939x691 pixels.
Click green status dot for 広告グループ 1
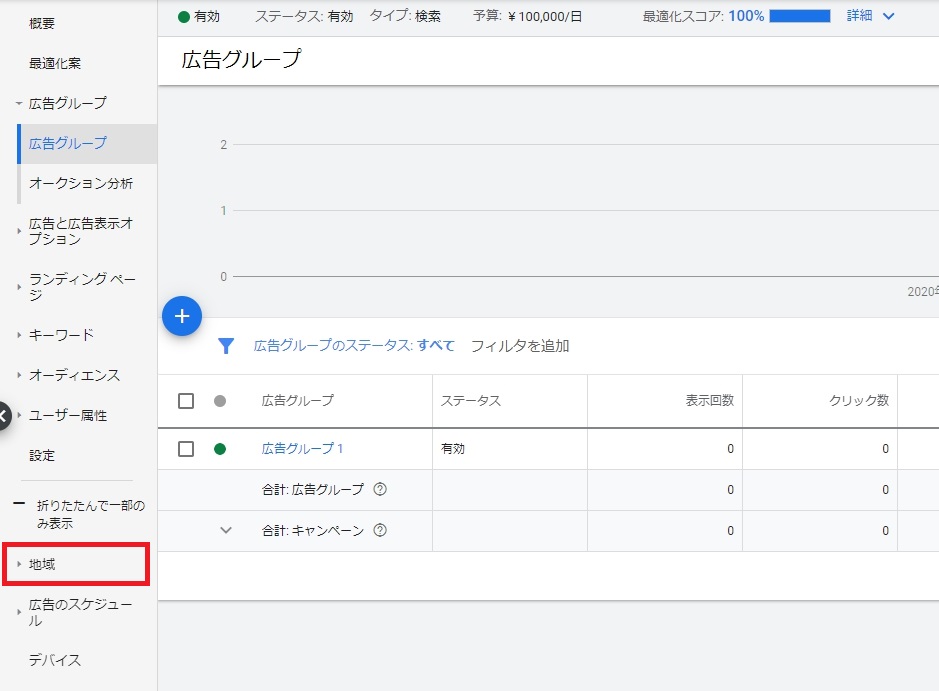pyautogui.click(x=220, y=449)
